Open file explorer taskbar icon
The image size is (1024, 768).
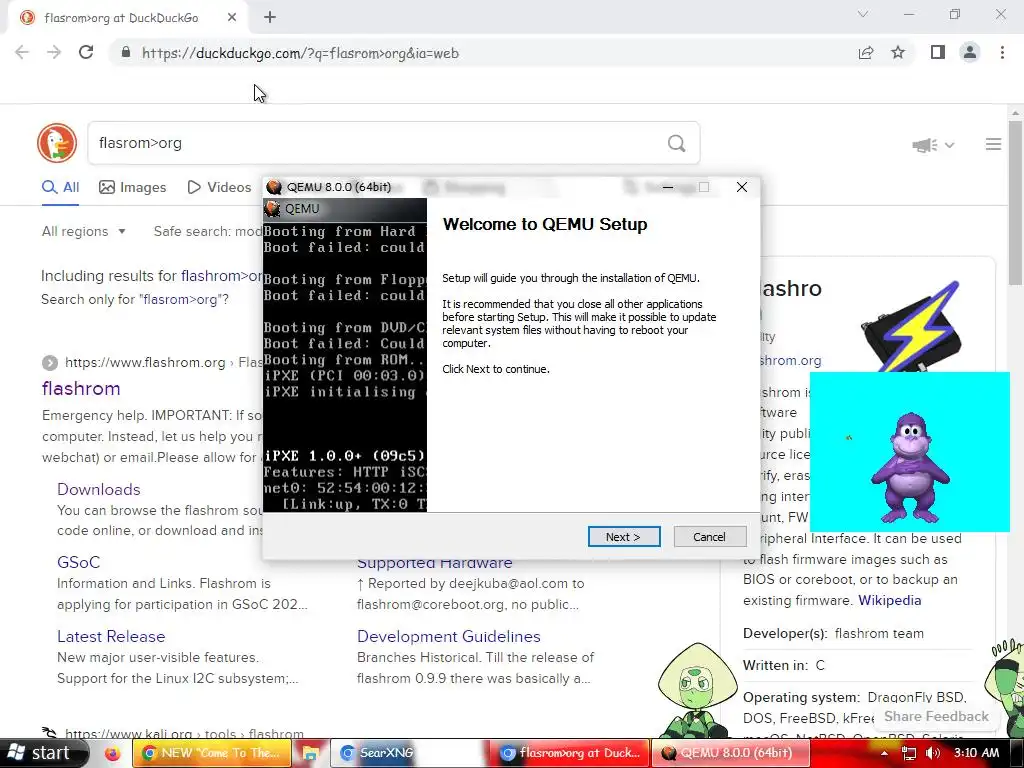[310, 753]
